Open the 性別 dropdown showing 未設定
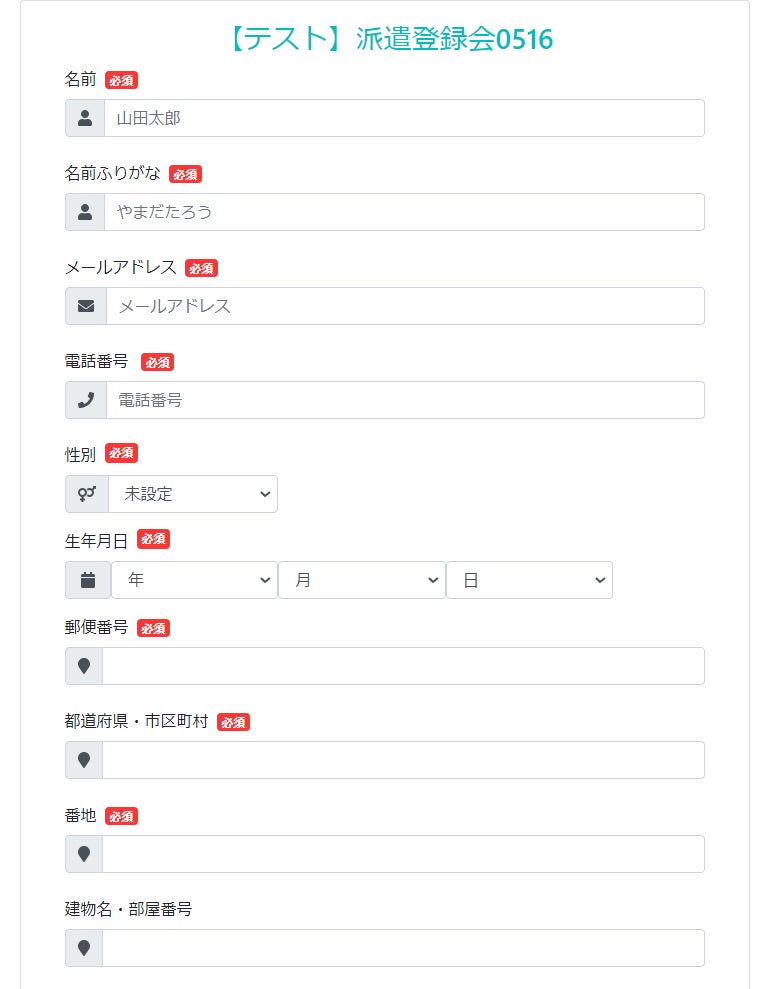Image resolution: width=783 pixels, height=989 pixels. tap(193, 494)
